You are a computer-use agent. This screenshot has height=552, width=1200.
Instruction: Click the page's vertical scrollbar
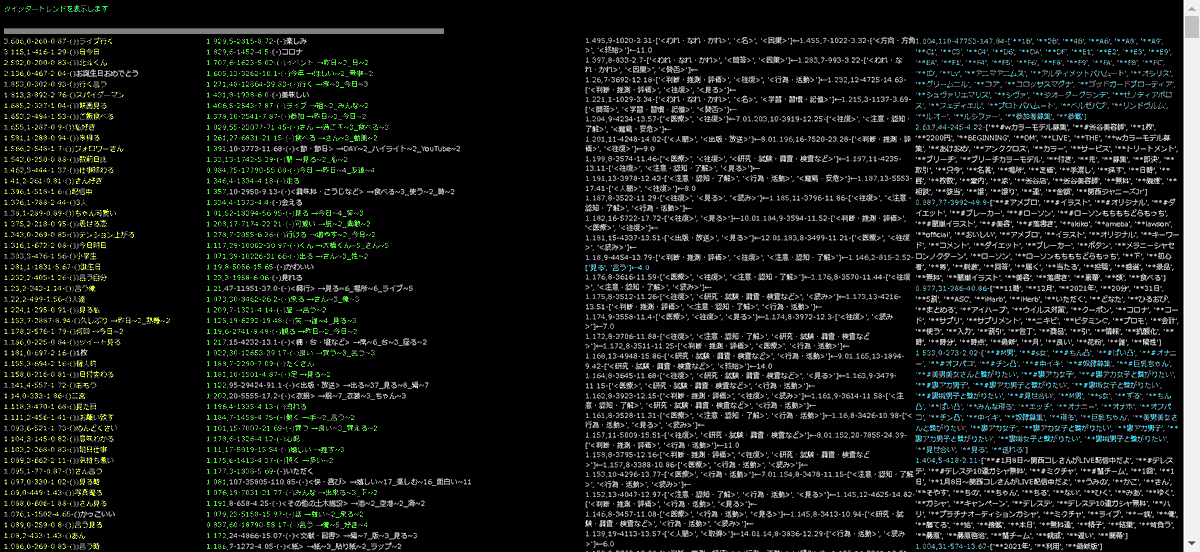point(1193,276)
